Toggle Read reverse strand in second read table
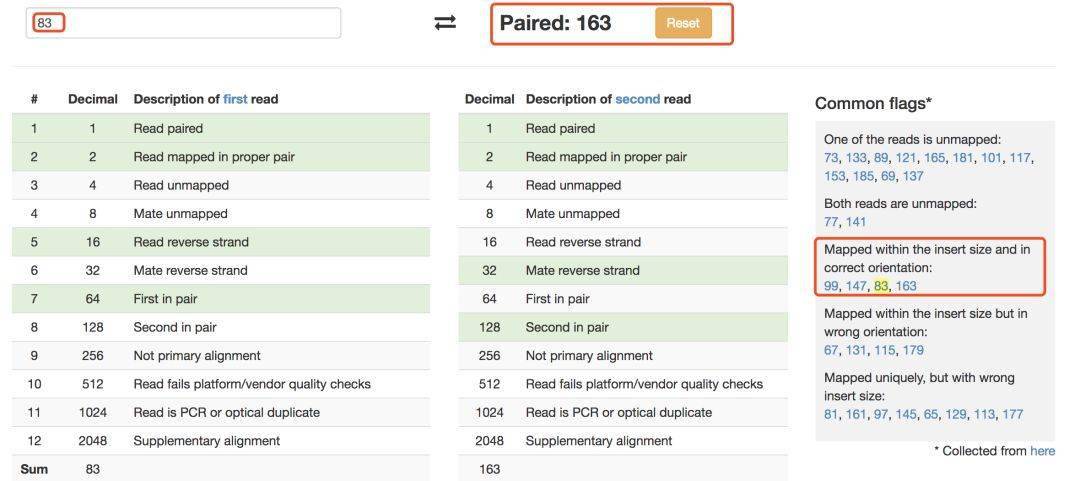Image resolution: width=1080 pixels, height=481 pixels. click(623, 242)
